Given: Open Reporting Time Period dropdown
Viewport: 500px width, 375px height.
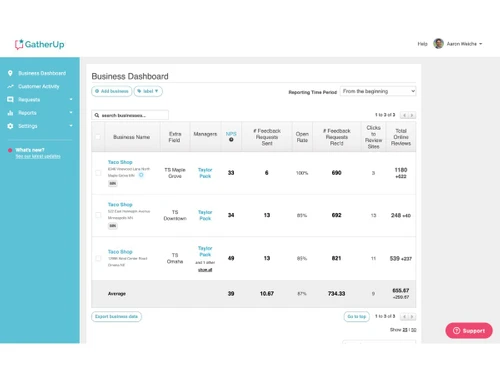Looking at the screenshot, I should point(378,91).
